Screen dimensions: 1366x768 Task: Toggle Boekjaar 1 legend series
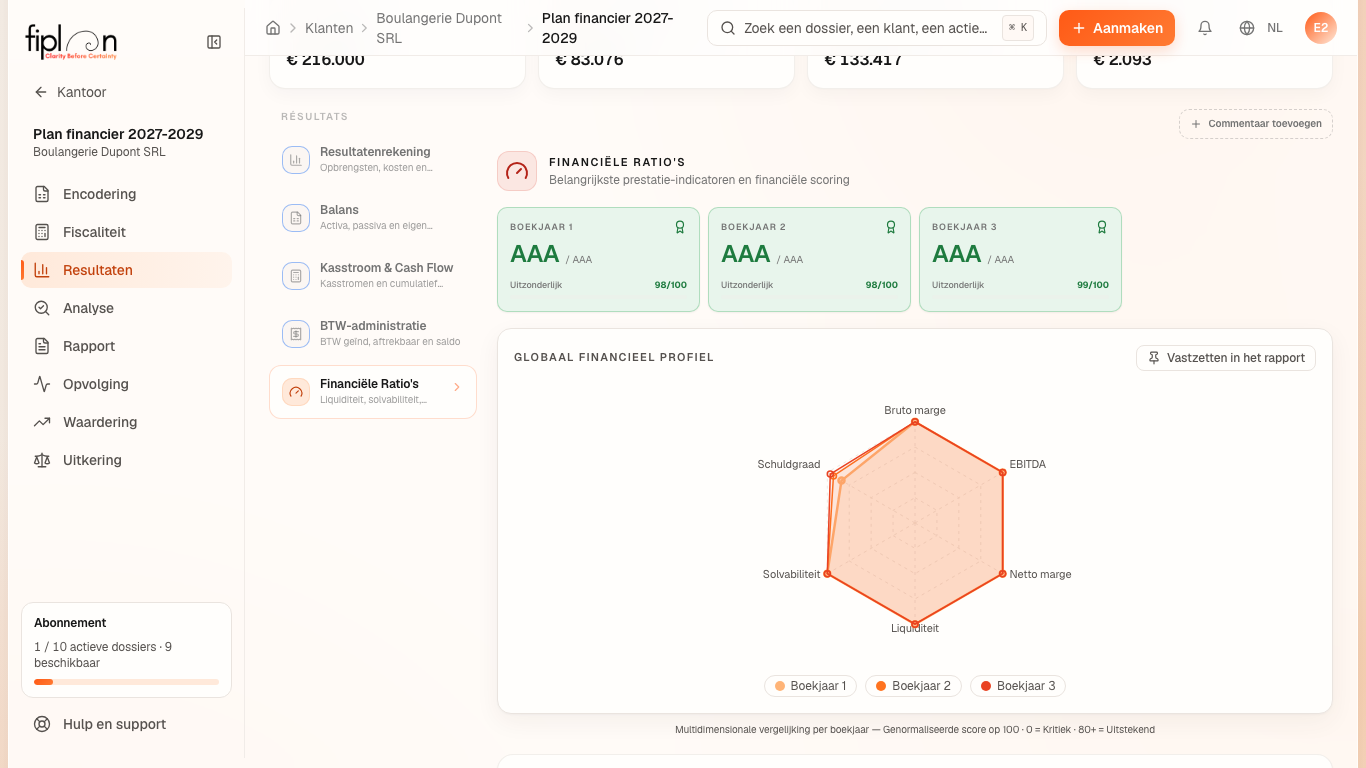(x=811, y=686)
